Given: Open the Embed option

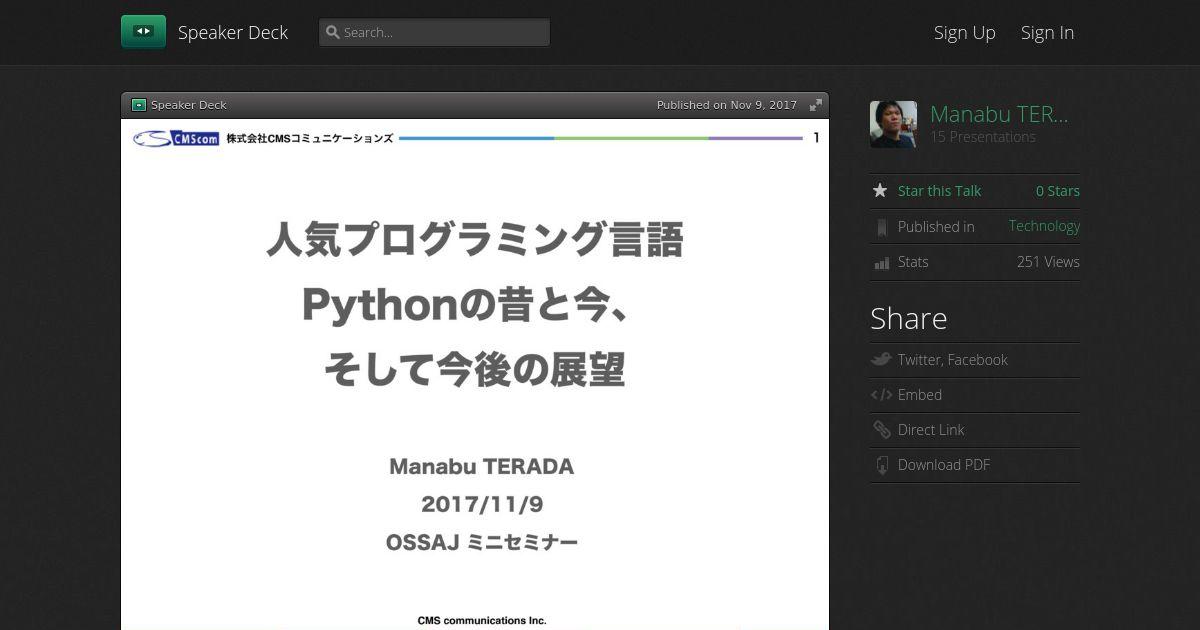Looking at the screenshot, I should [920, 395].
